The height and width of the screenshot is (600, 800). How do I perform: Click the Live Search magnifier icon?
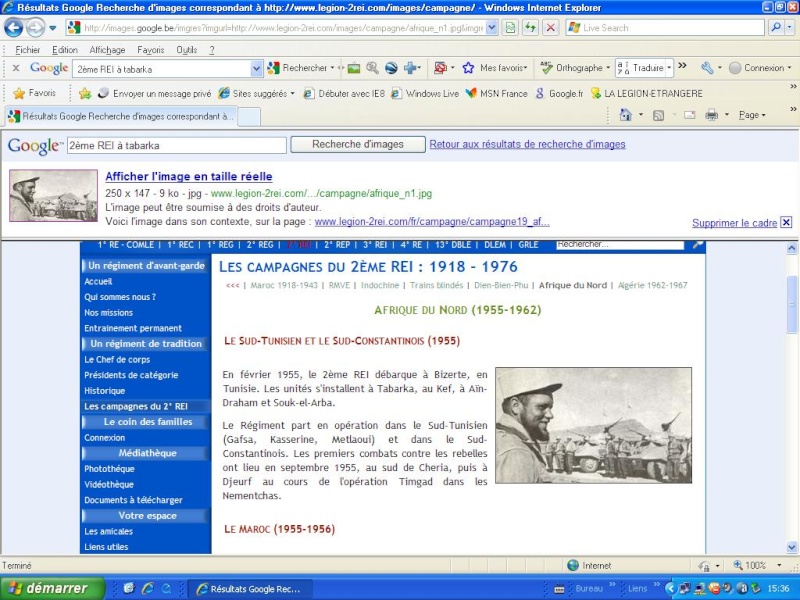point(776,28)
